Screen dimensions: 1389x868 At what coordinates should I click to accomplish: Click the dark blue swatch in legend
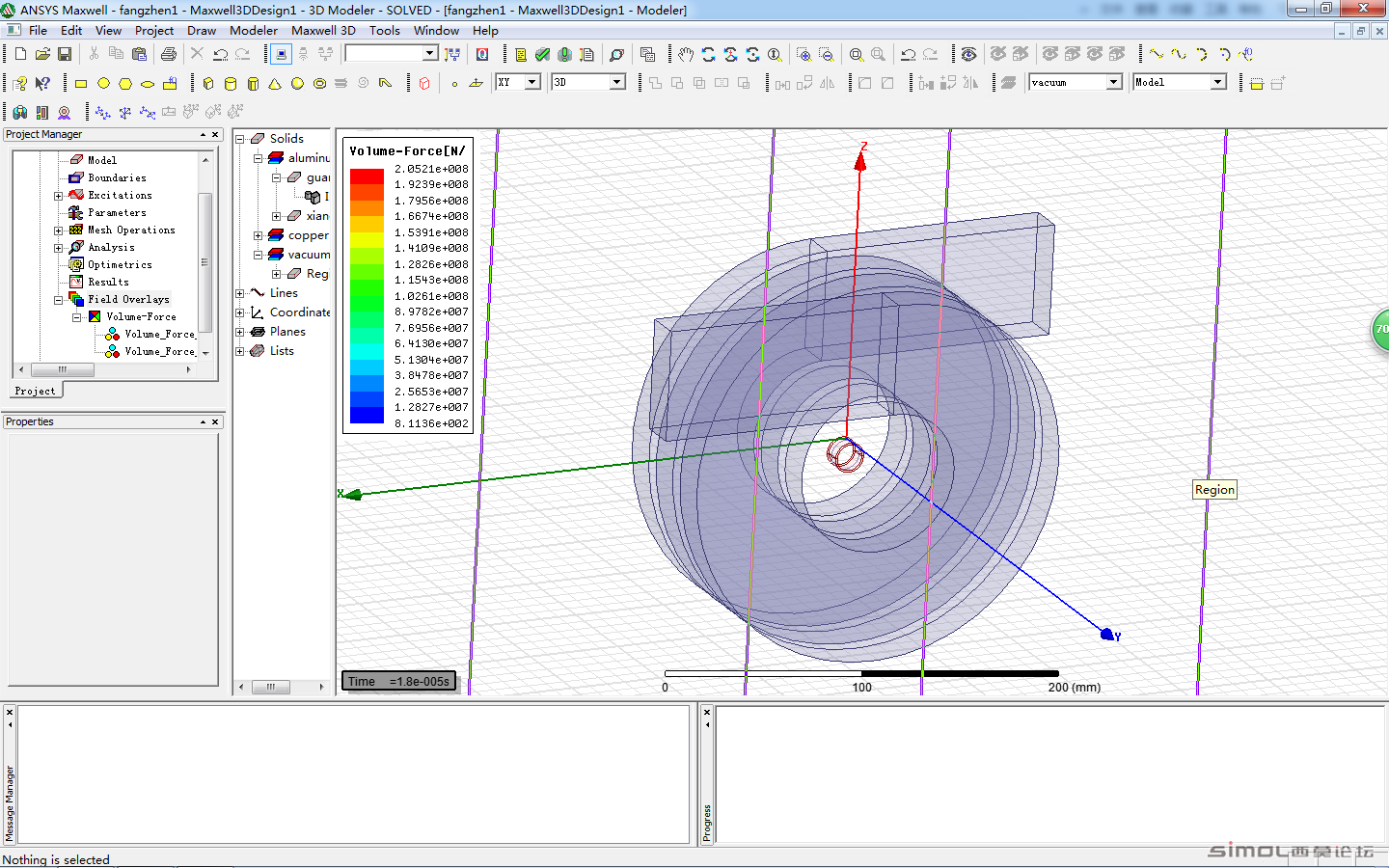click(x=367, y=416)
